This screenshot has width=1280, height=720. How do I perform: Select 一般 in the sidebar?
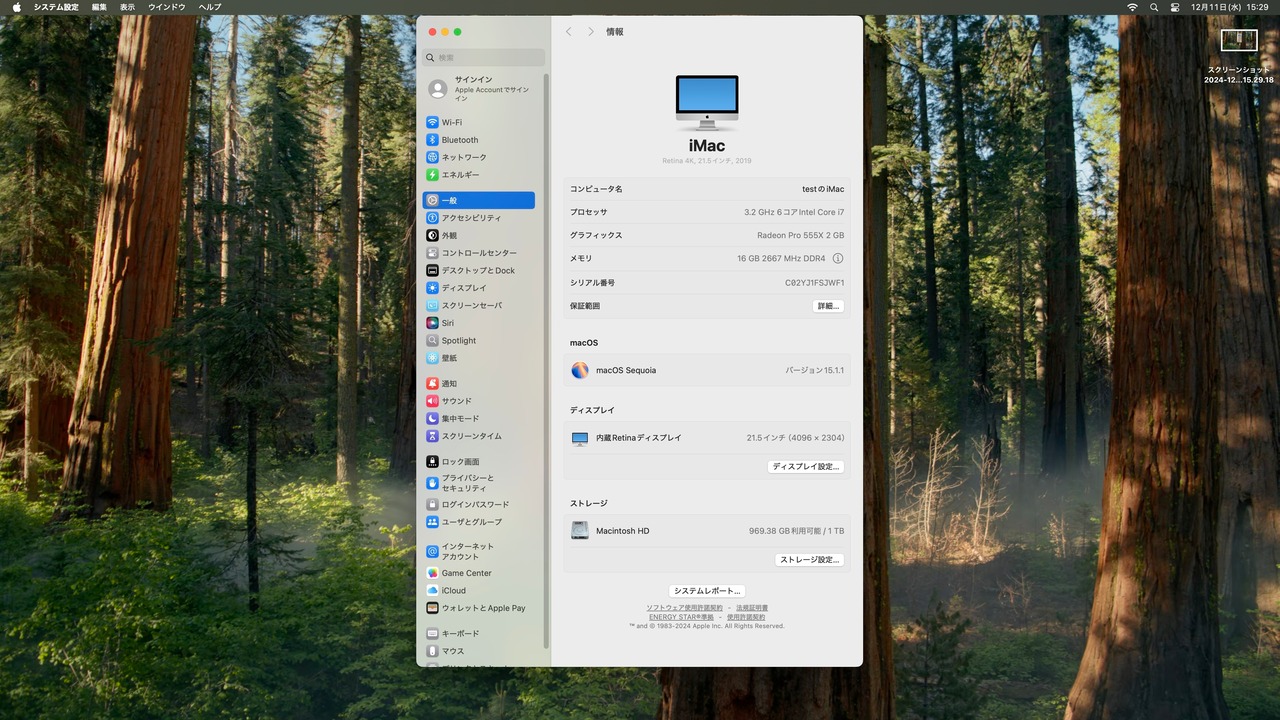coord(479,201)
